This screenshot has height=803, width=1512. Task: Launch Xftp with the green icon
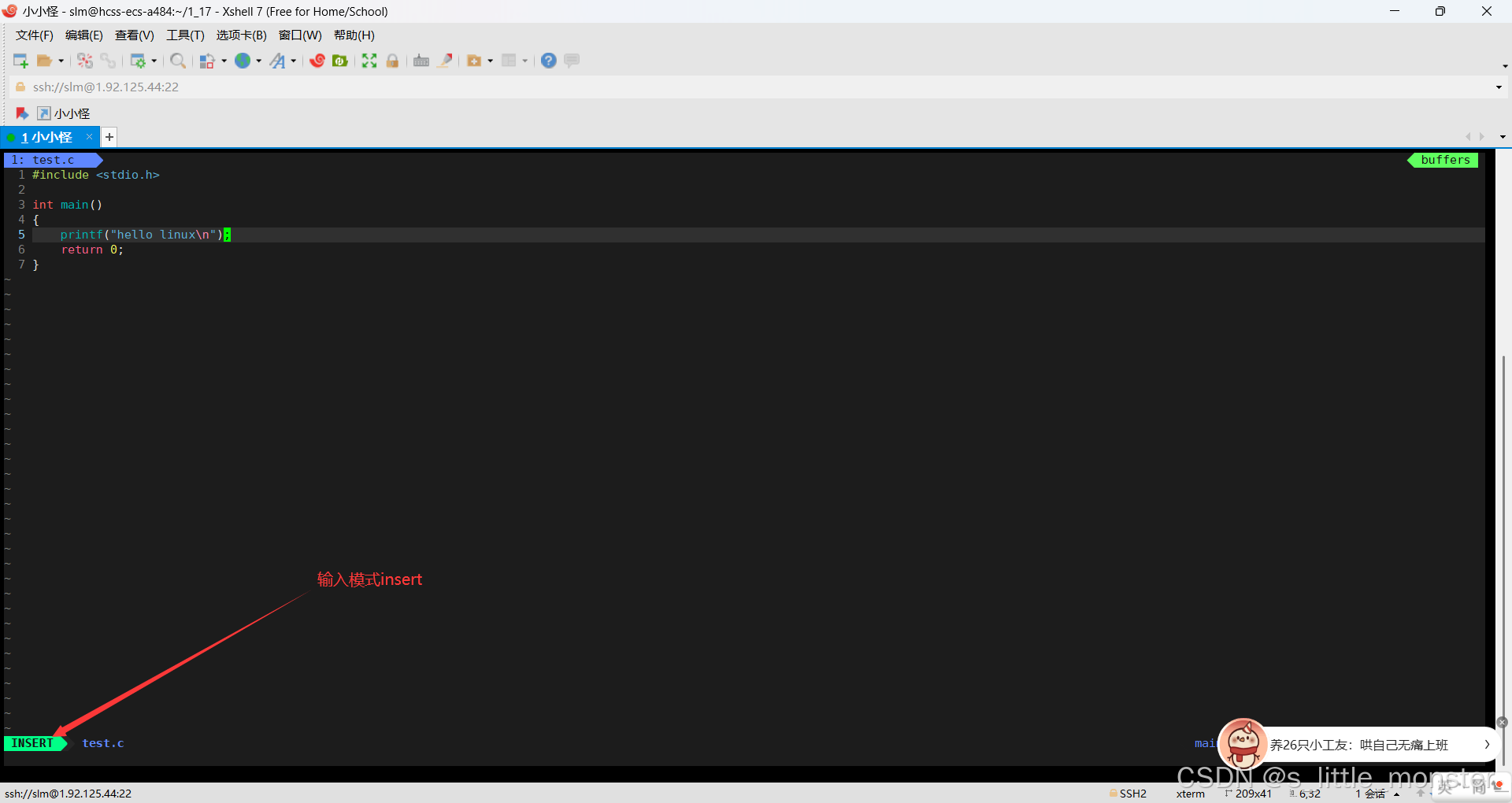coord(340,61)
